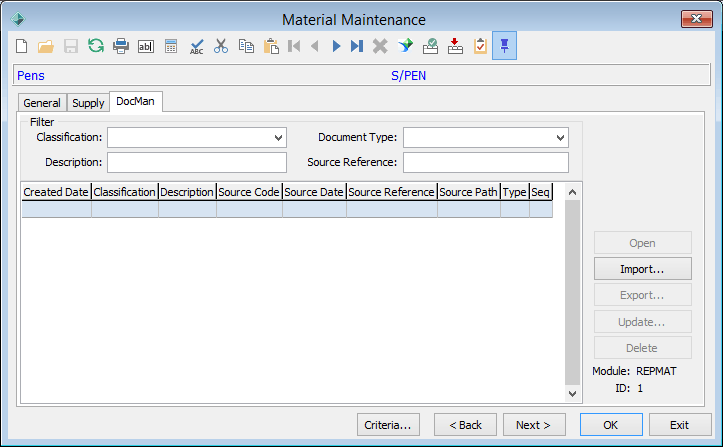This screenshot has width=723, height=447.
Task: Click the vertical scrollbar track
Action: pyautogui.click(x=572, y=292)
